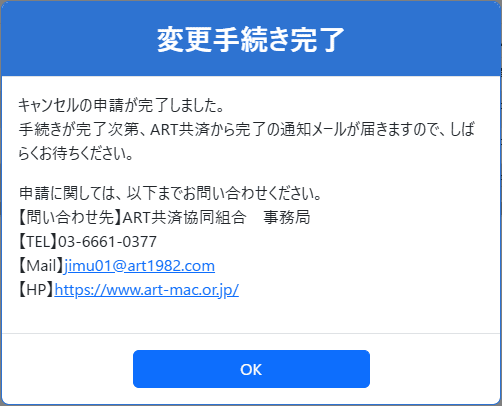502x406 pixels.
Task: Confirm the dialog with the OK button
Action: pos(251,369)
